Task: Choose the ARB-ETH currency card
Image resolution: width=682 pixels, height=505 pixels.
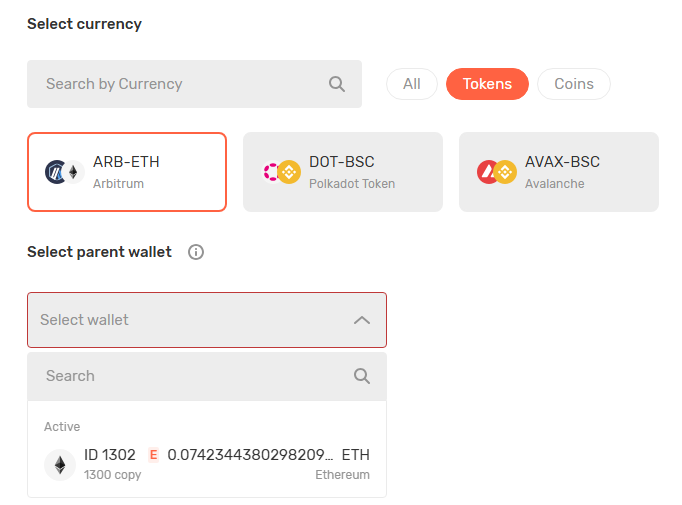Action: (x=127, y=172)
